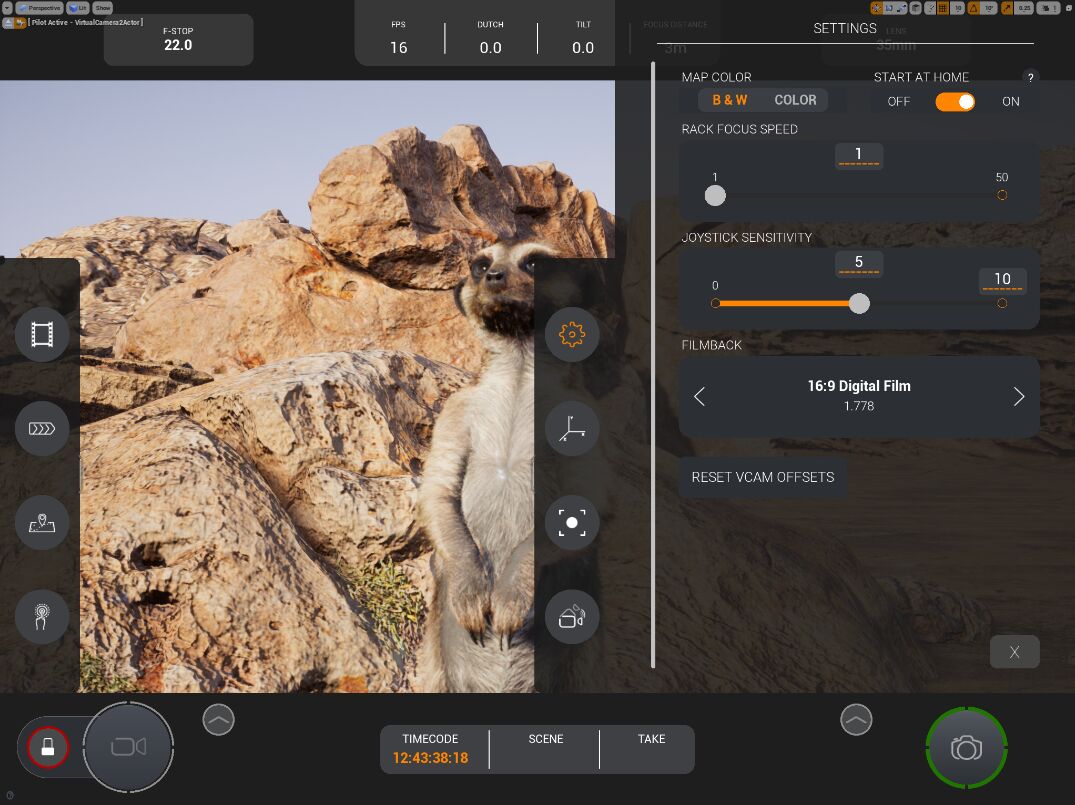The image size is (1075, 805).
Task: Toggle the red lock button
Action: tap(47, 746)
